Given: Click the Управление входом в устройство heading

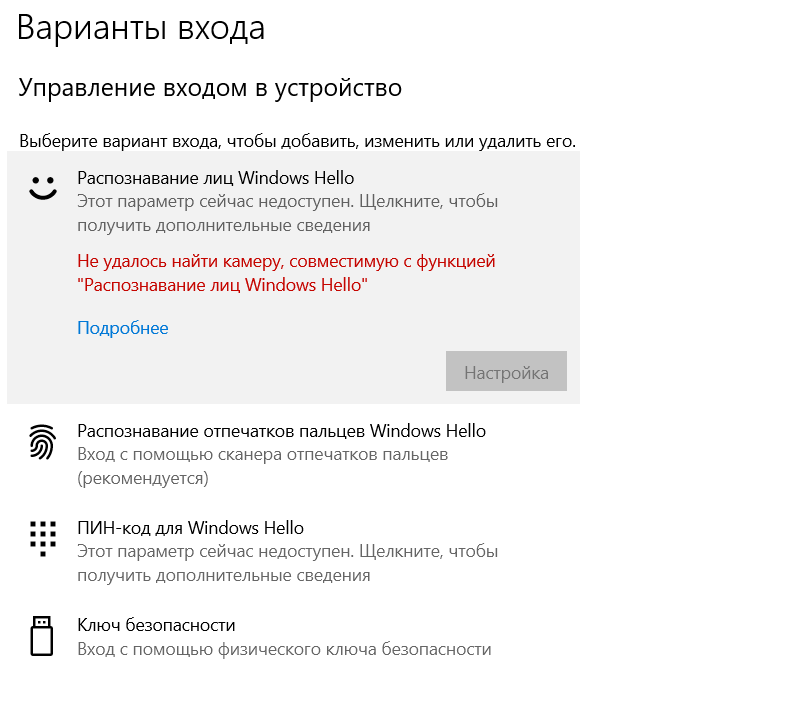Looking at the screenshot, I should (x=210, y=88).
